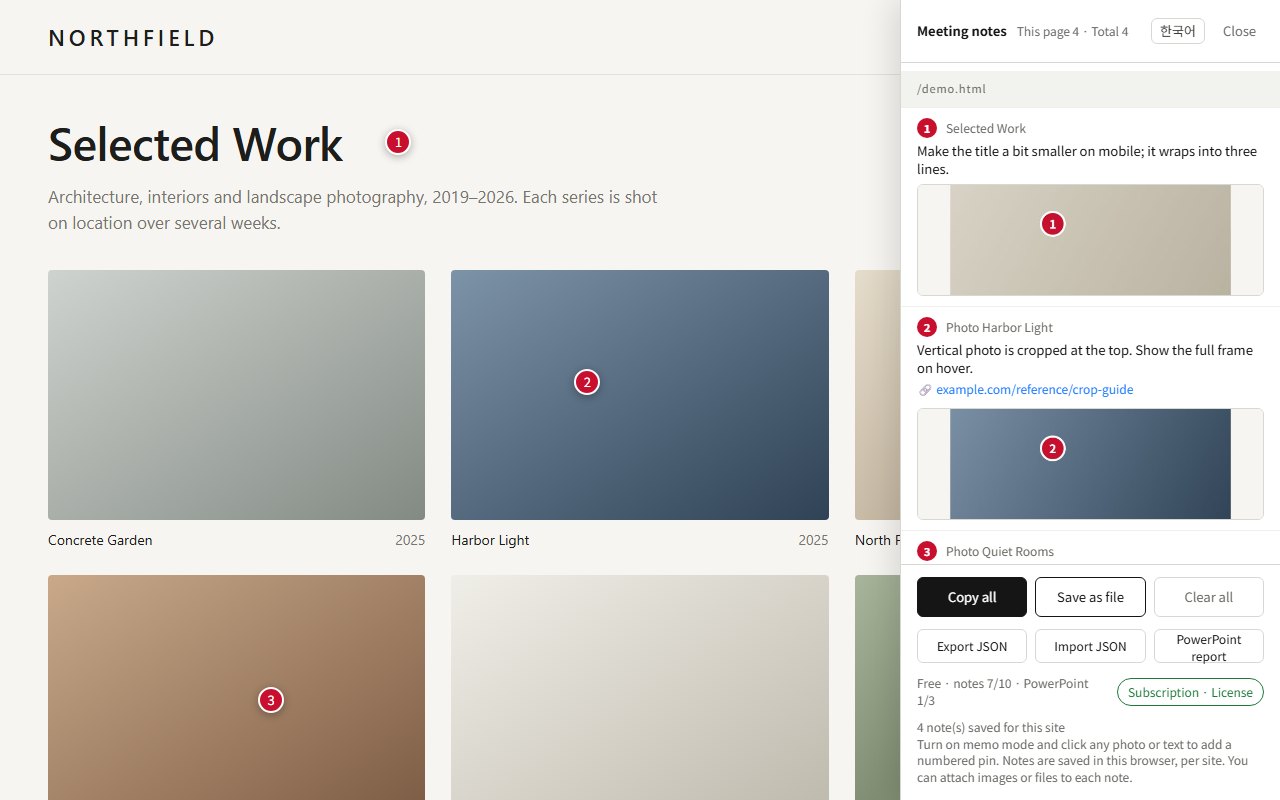
Task: Click "Free · notes 7/10" usage text
Action: [1003, 692]
